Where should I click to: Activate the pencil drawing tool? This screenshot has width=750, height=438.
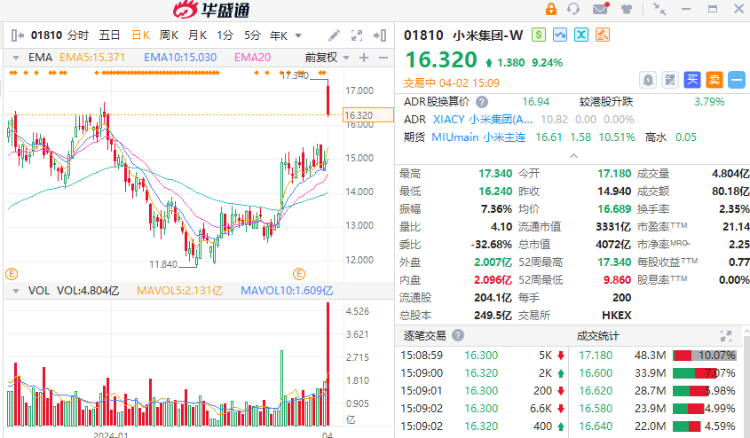click(x=334, y=35)
